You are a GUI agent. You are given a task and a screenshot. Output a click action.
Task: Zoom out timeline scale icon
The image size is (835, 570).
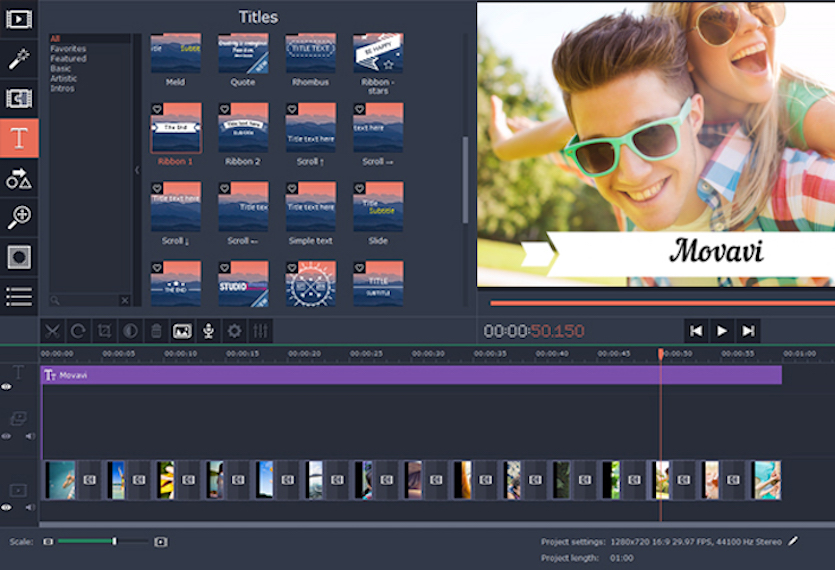(48, 542)
